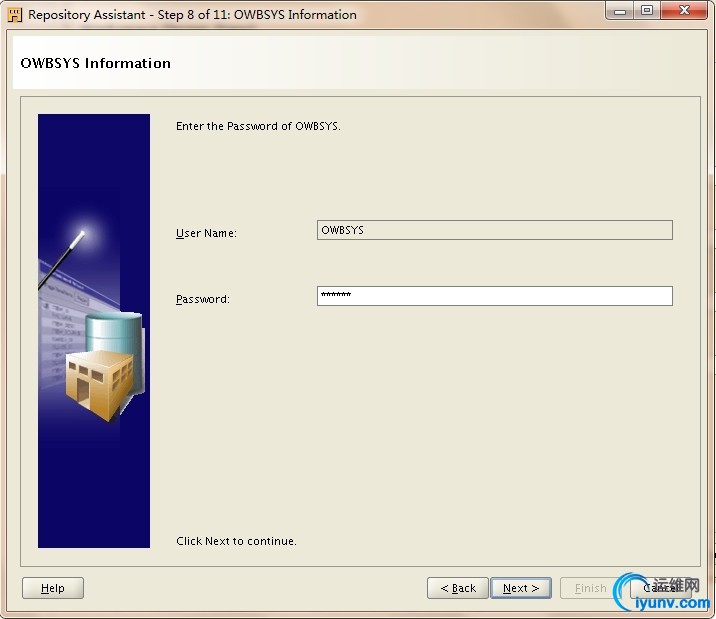Click the magic wand graphic
Screen dimensions: 716x619
62,260
